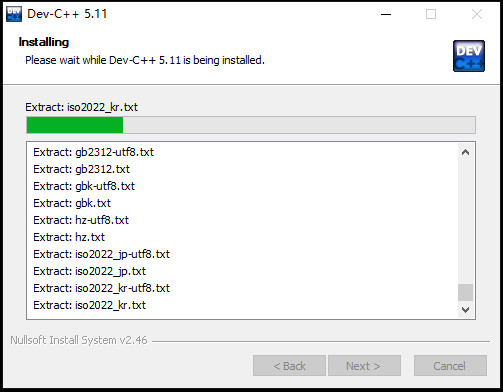Select the hz-utf8.txt extract entry
503x392 pixels.
[81, 220]
